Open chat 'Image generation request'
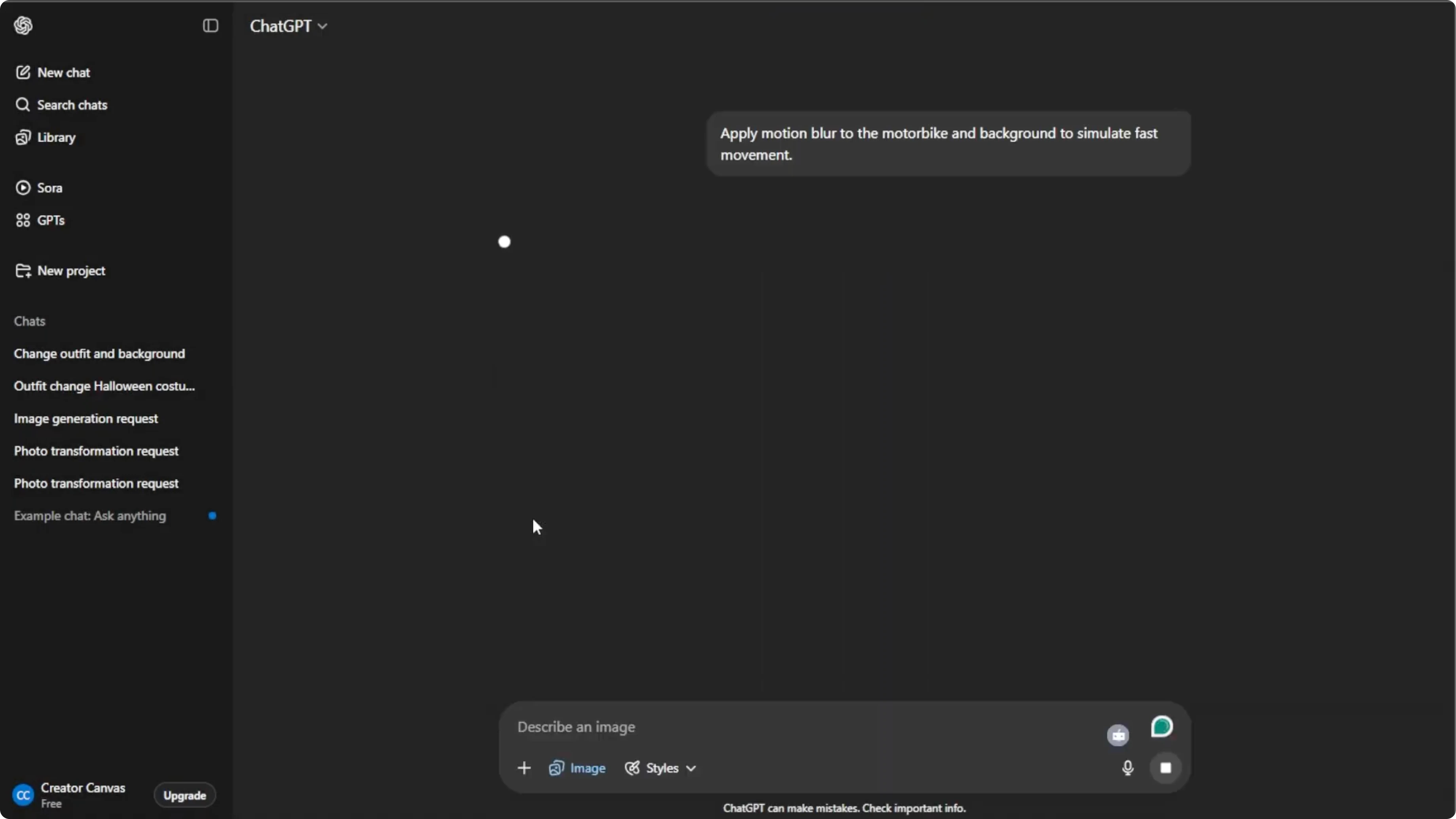This screenshot has width=1456, height=819. pyautogui.click(x=86, y=418)
